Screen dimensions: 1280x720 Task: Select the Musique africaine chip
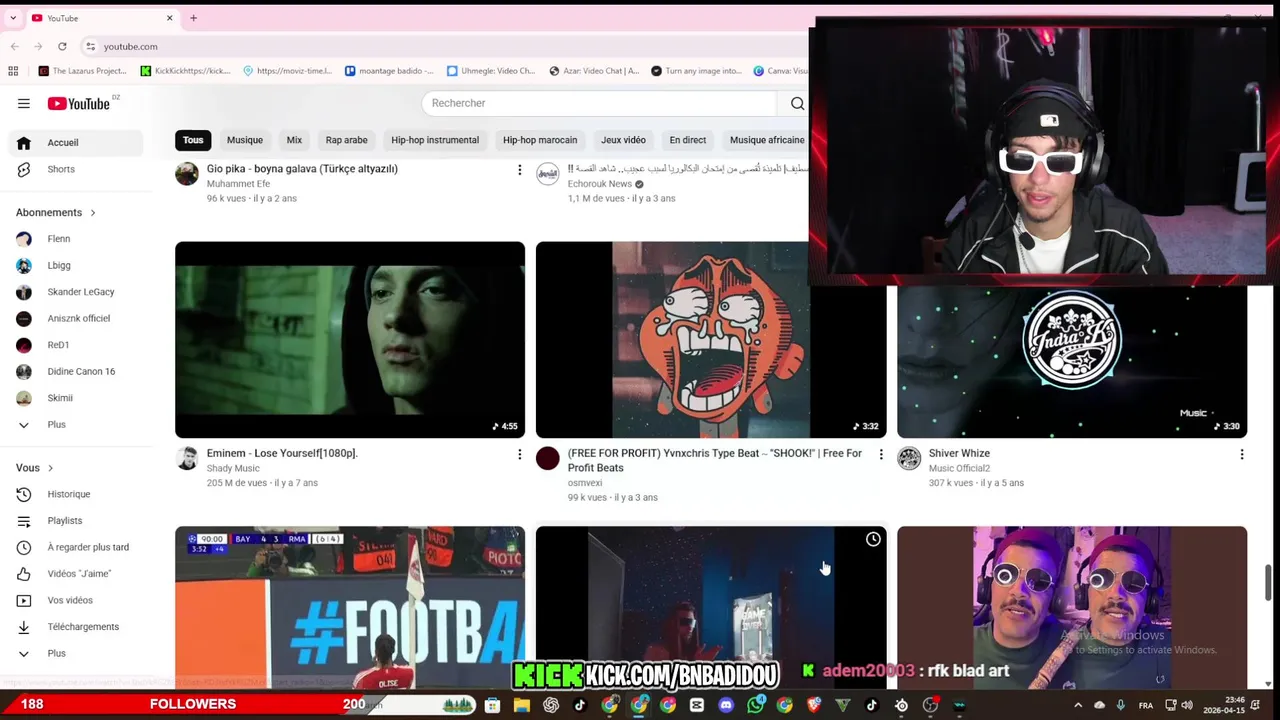point(766,140)
